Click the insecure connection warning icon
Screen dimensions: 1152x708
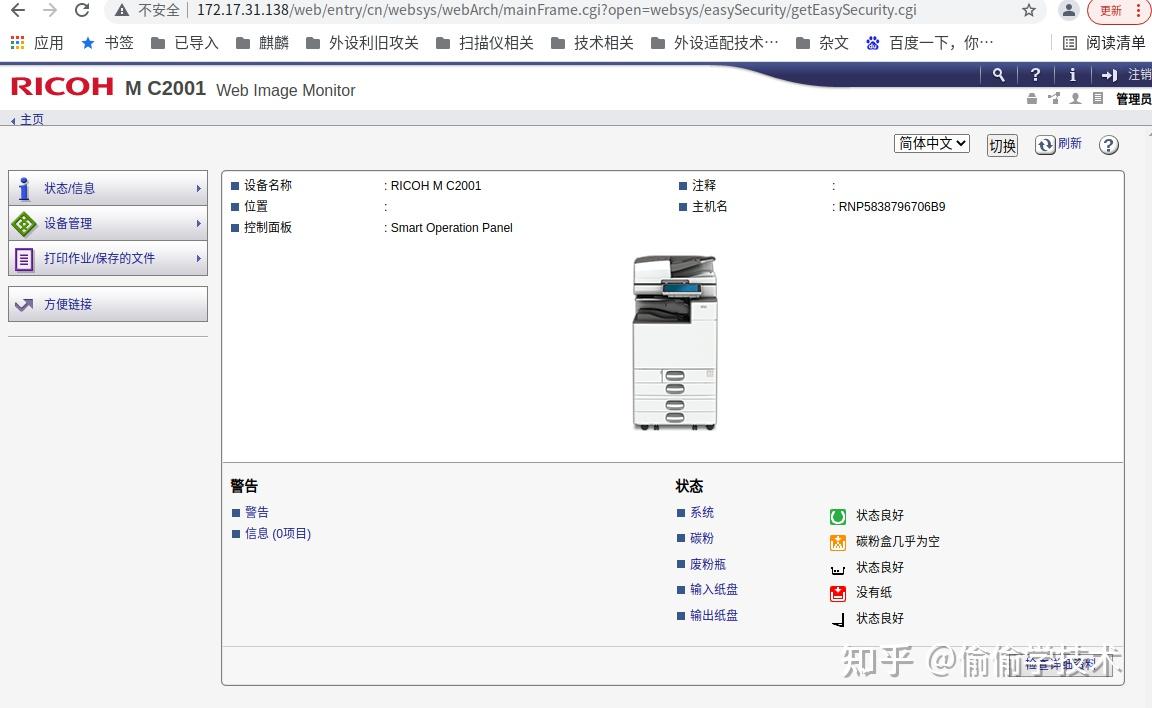122,10
